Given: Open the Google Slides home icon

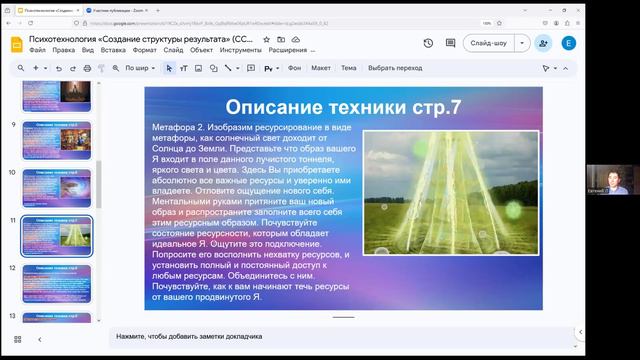Looking at the screenshot, I should [x=17, y=44].
